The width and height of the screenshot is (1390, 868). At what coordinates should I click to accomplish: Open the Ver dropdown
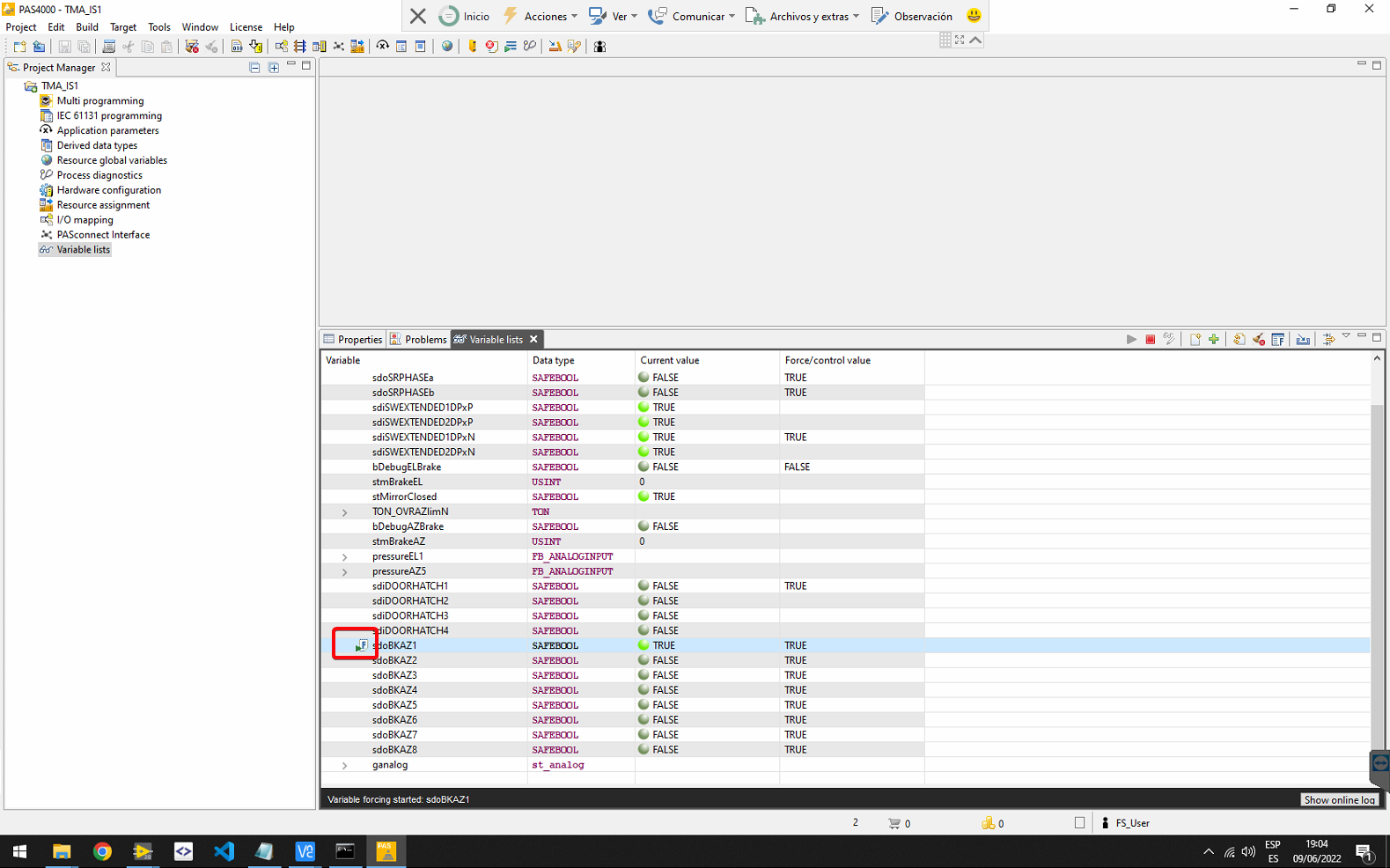click(613, 16)
